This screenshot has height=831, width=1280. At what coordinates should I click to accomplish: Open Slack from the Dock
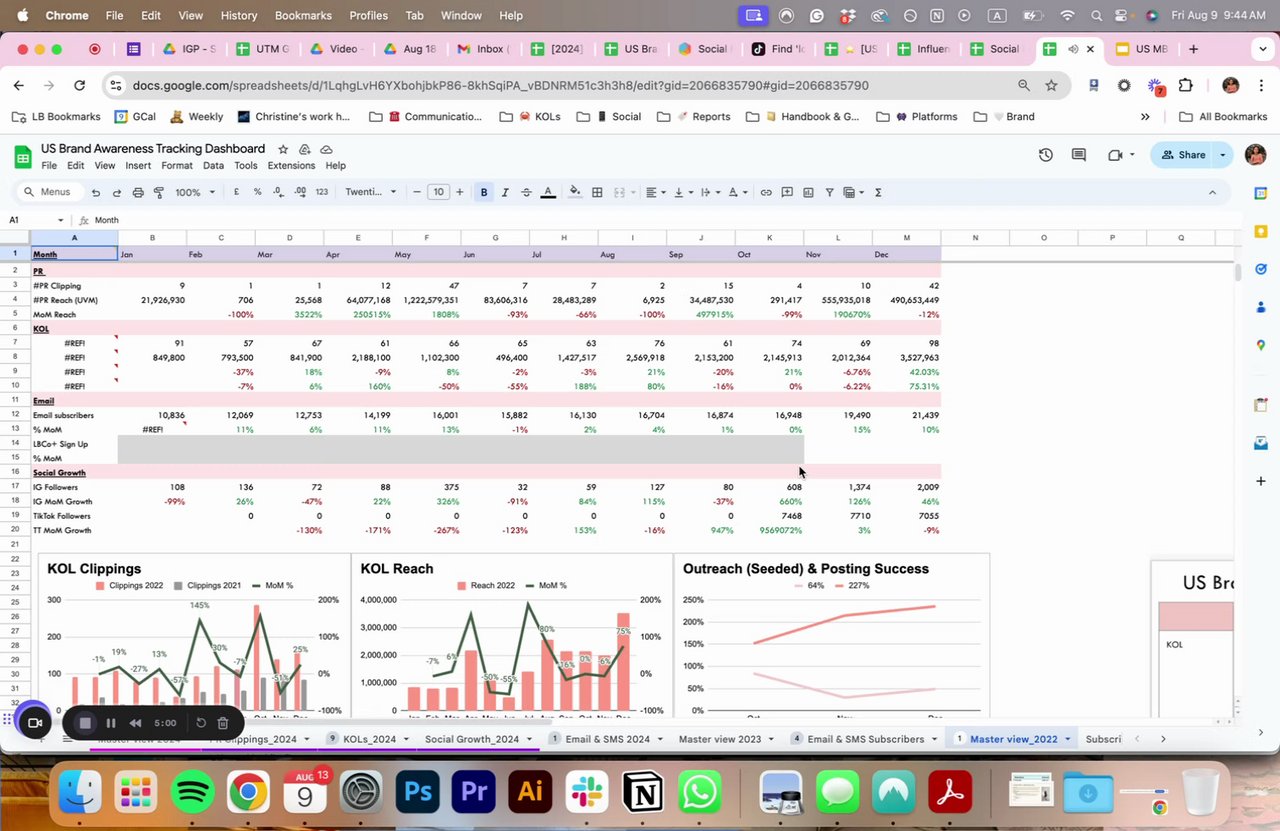[587, 793]
